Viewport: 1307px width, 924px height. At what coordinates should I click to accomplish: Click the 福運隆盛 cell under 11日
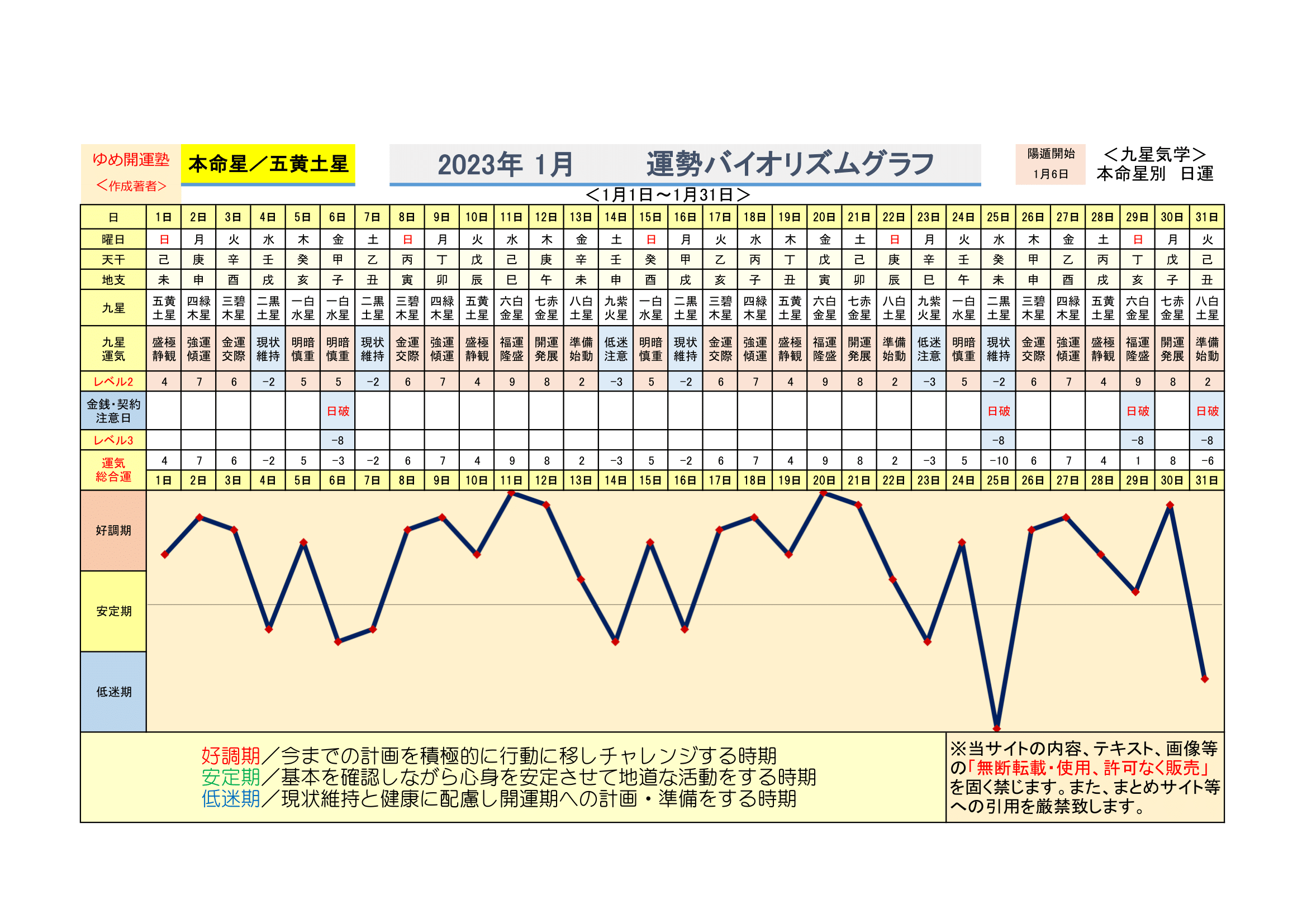[511, 349]
